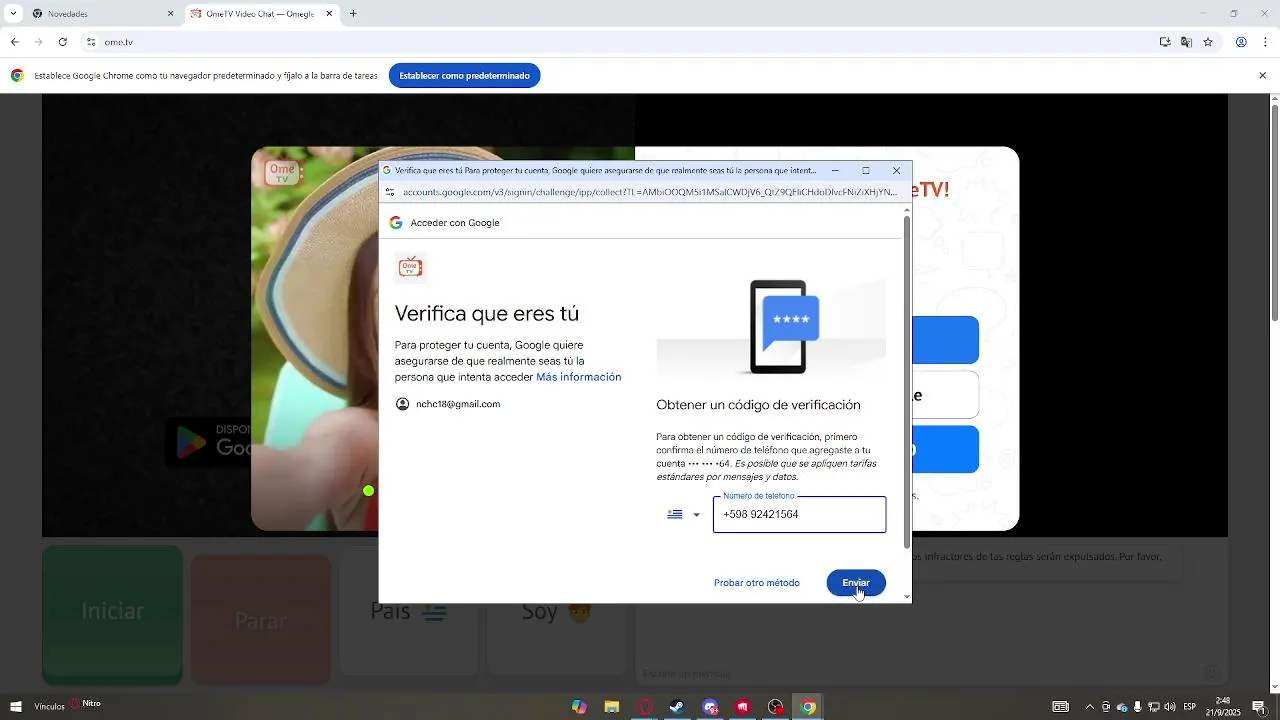The height and width of the screenshot is (720, 1280).
Task: Click the touch keyboard tray icon
Action: pyautogui.click(x=1061, y=707)
